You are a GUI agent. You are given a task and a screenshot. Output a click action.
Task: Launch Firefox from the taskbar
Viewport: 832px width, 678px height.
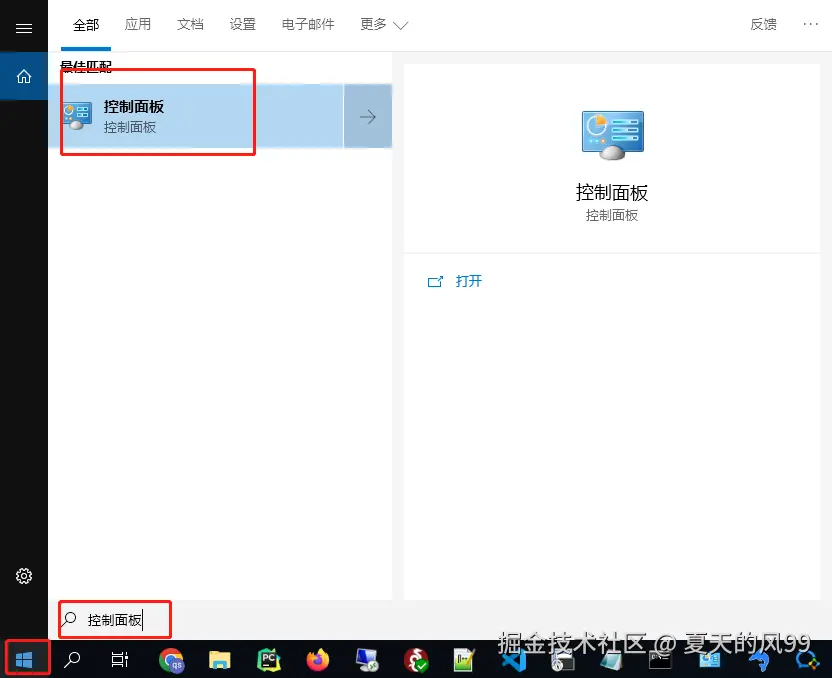[318, 660]
